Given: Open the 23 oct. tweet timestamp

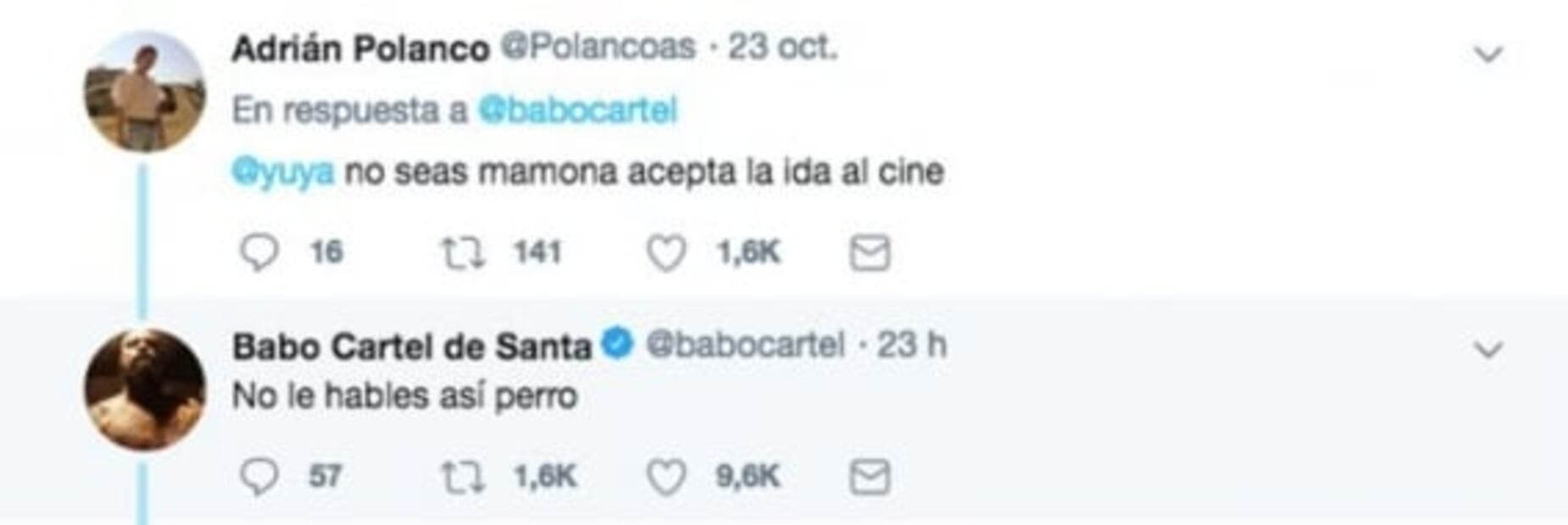Looking at the screenshot, I should point(782,47).
